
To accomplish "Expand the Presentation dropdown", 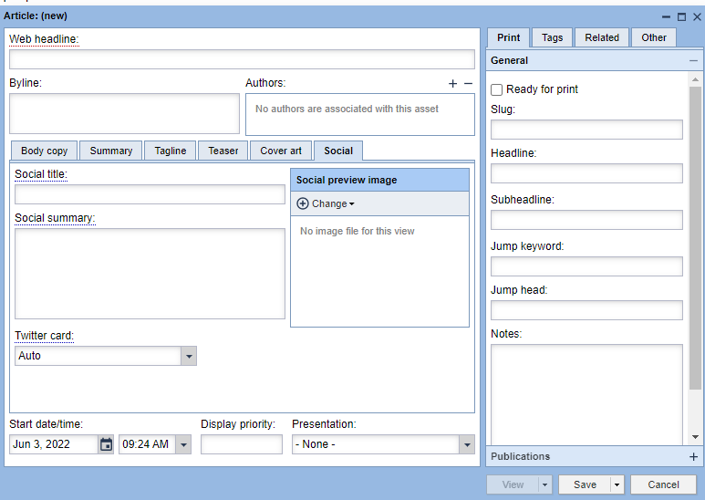I will pyautogui.click(x=466, y=444).
